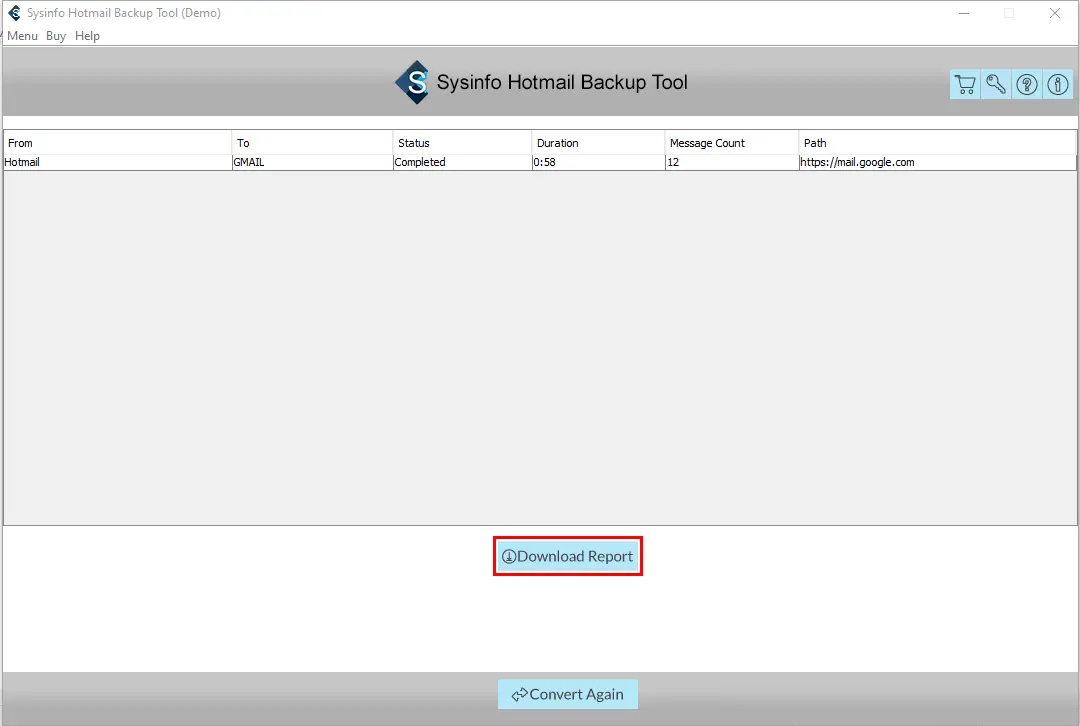The width and height of the screenshot is (1080, 726).
Task: Open the Menu menu
Action: 23,36
